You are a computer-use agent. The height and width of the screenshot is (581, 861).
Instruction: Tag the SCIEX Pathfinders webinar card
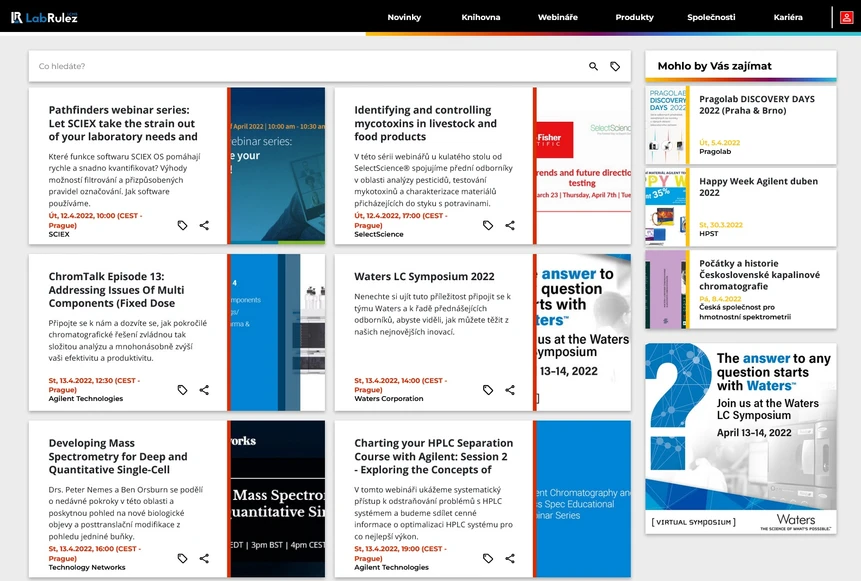182,225
